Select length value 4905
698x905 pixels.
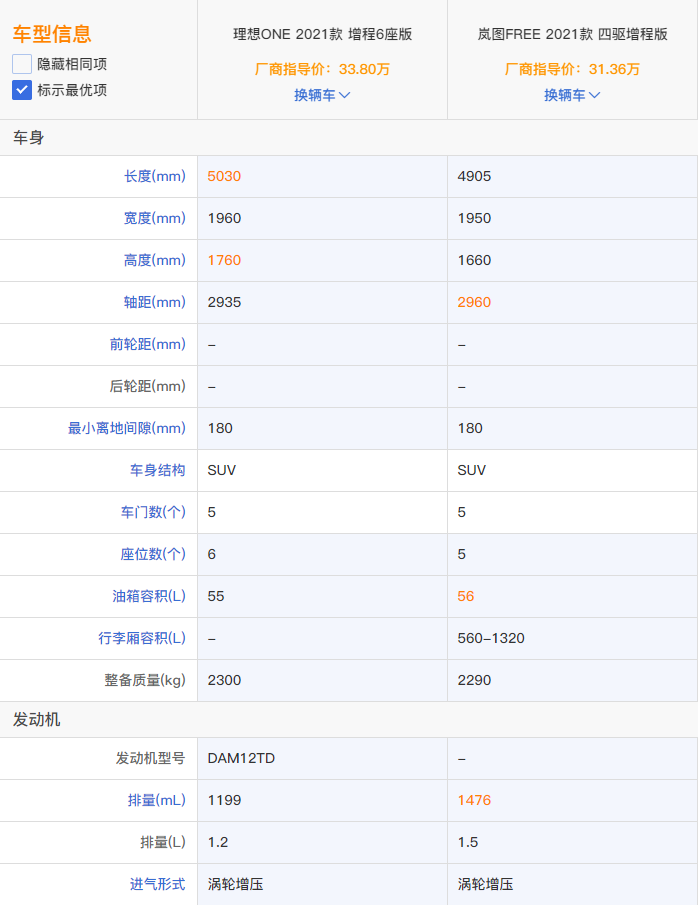(474, 176)
